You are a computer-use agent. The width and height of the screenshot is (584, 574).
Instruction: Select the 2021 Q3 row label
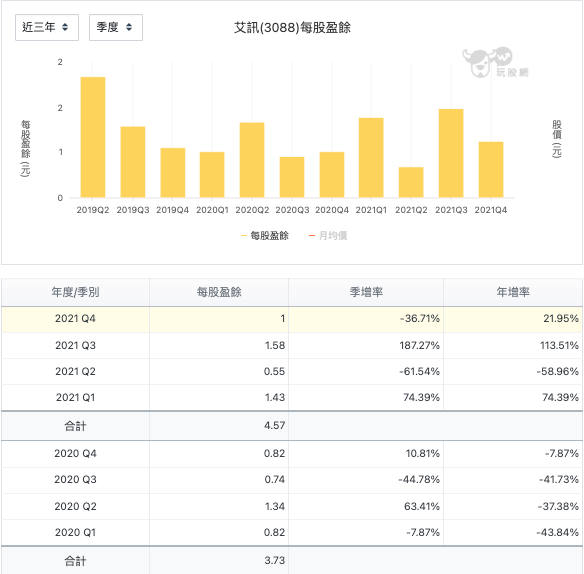(x=75, y=346)
